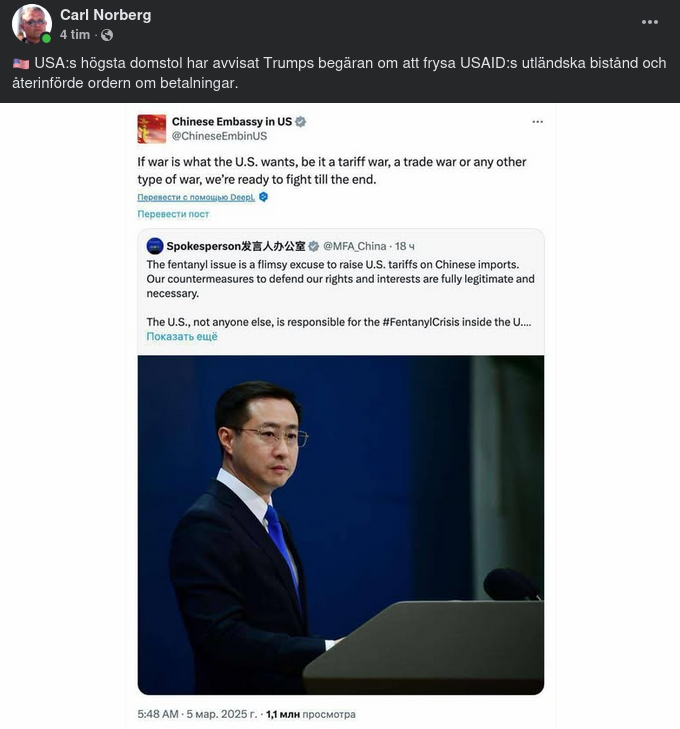Click the embassy's verified badge icon

coord(301,122)
